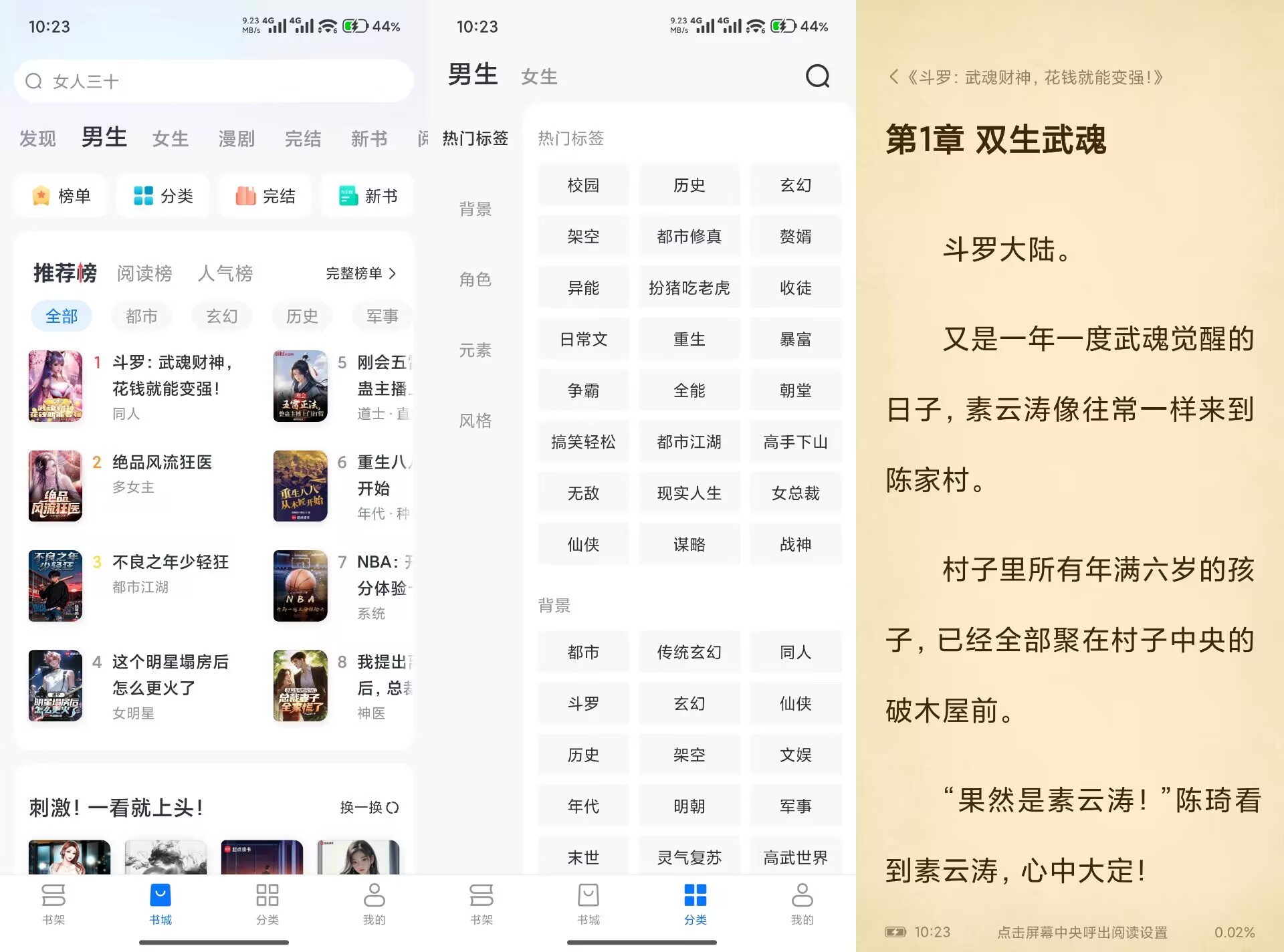This screenshot has height=952, width=1284.
Task: Open the 阅读榜 ranking tab
Action: click(144, 273)
